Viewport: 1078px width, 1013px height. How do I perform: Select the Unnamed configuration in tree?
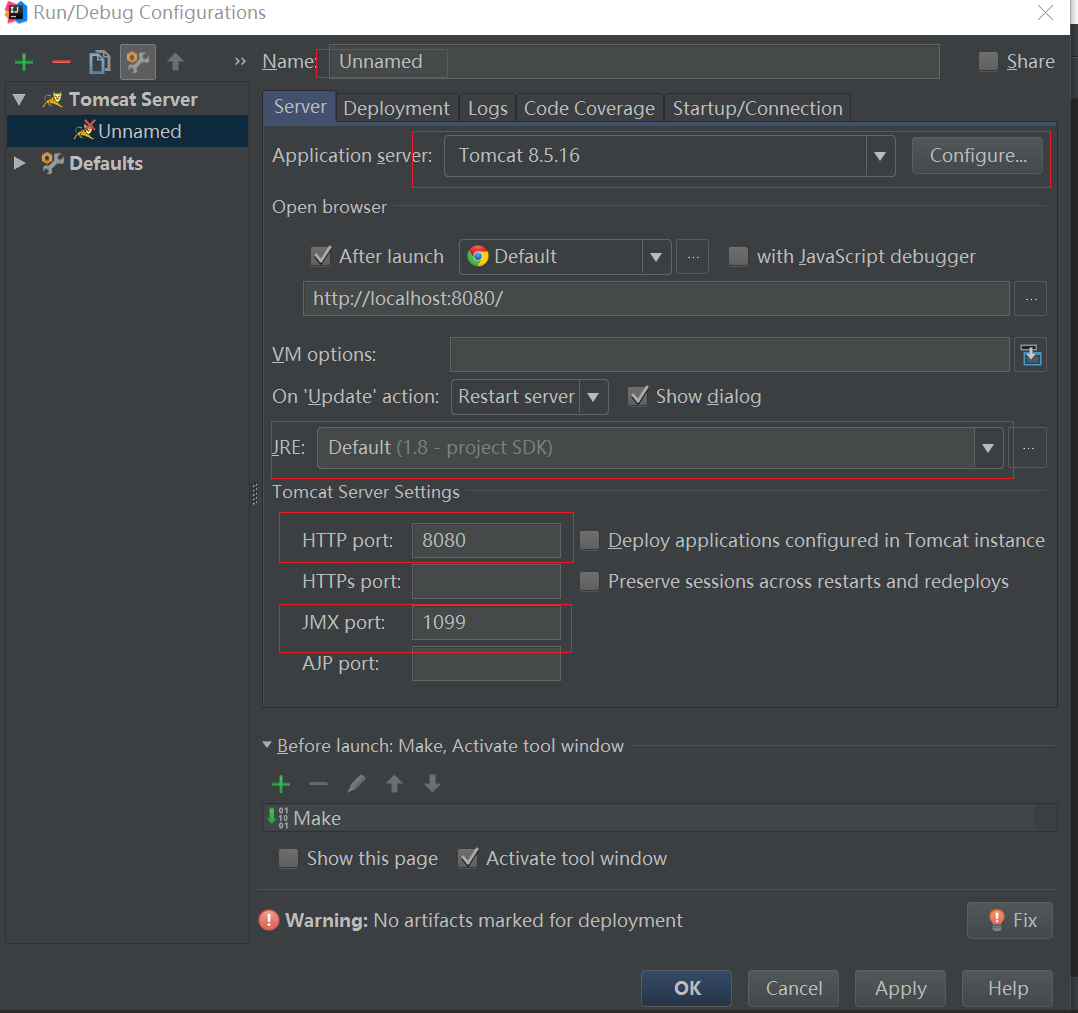pyautogui.click(x=127, y=131)
